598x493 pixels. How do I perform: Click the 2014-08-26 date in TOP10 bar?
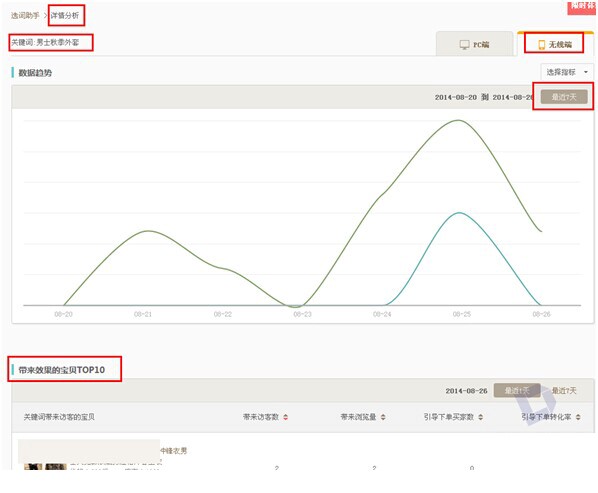tap(466, 391)
